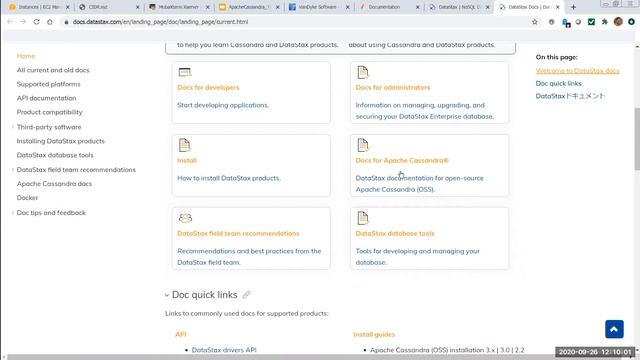Close the Instances EC2 tab
The image size is (640, 360).
[68, 7]
